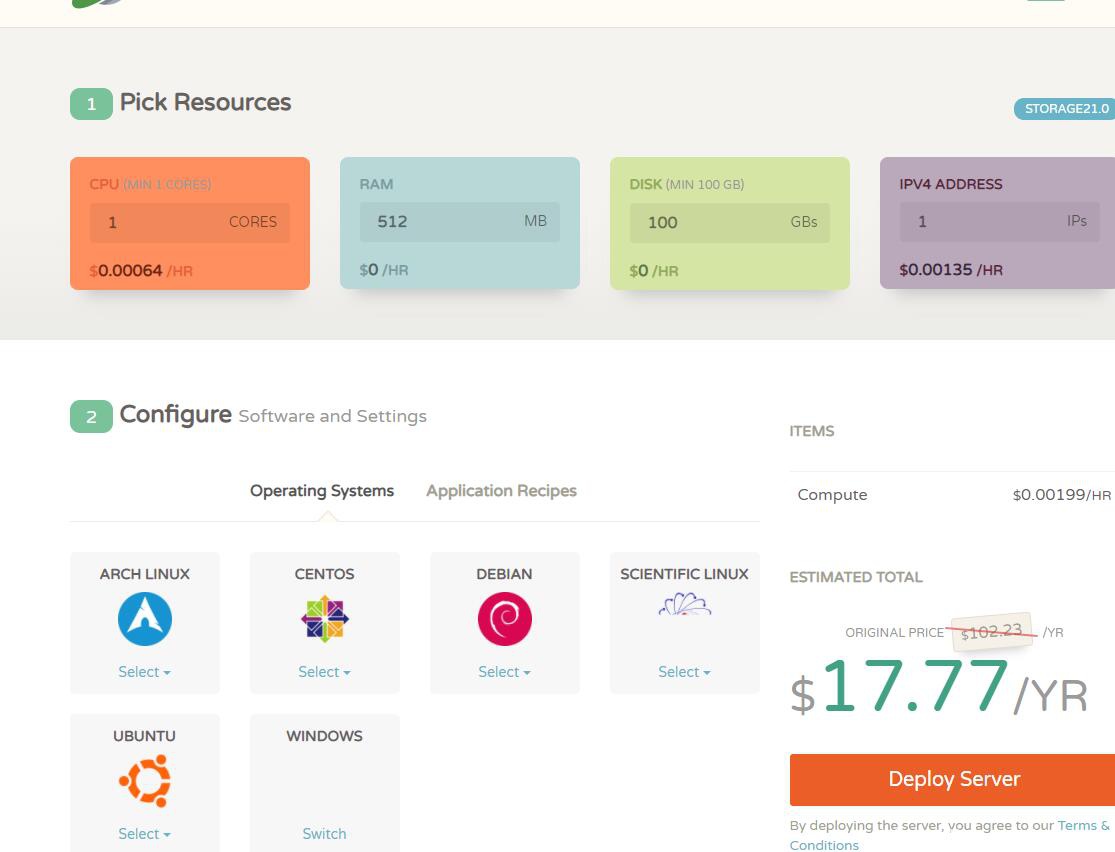
Task: Click the Arch Linux logo icon
Action: (x=145, y=619)
